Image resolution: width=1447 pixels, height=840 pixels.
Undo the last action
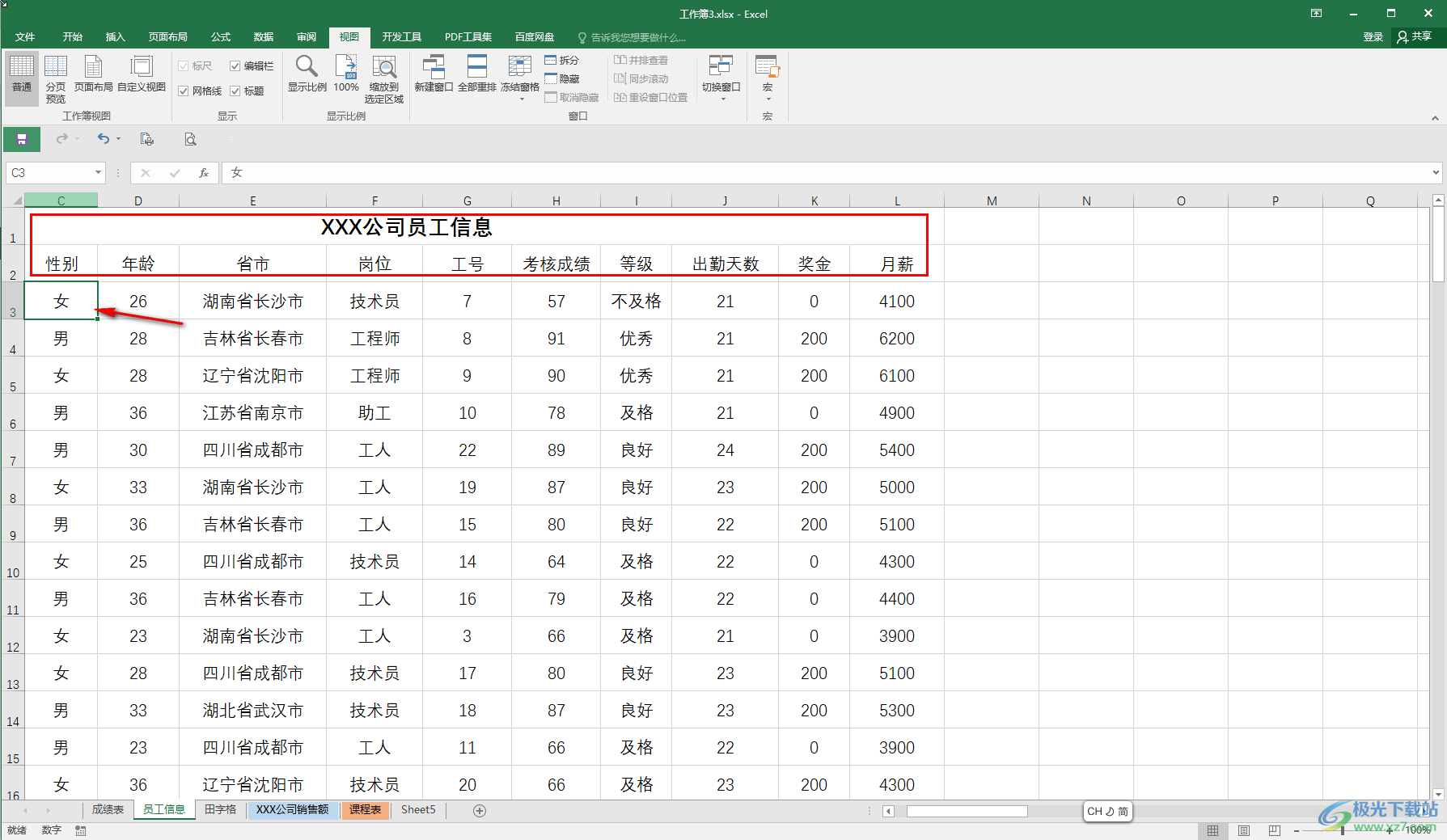pyautogui.click(x=103, y=139)
